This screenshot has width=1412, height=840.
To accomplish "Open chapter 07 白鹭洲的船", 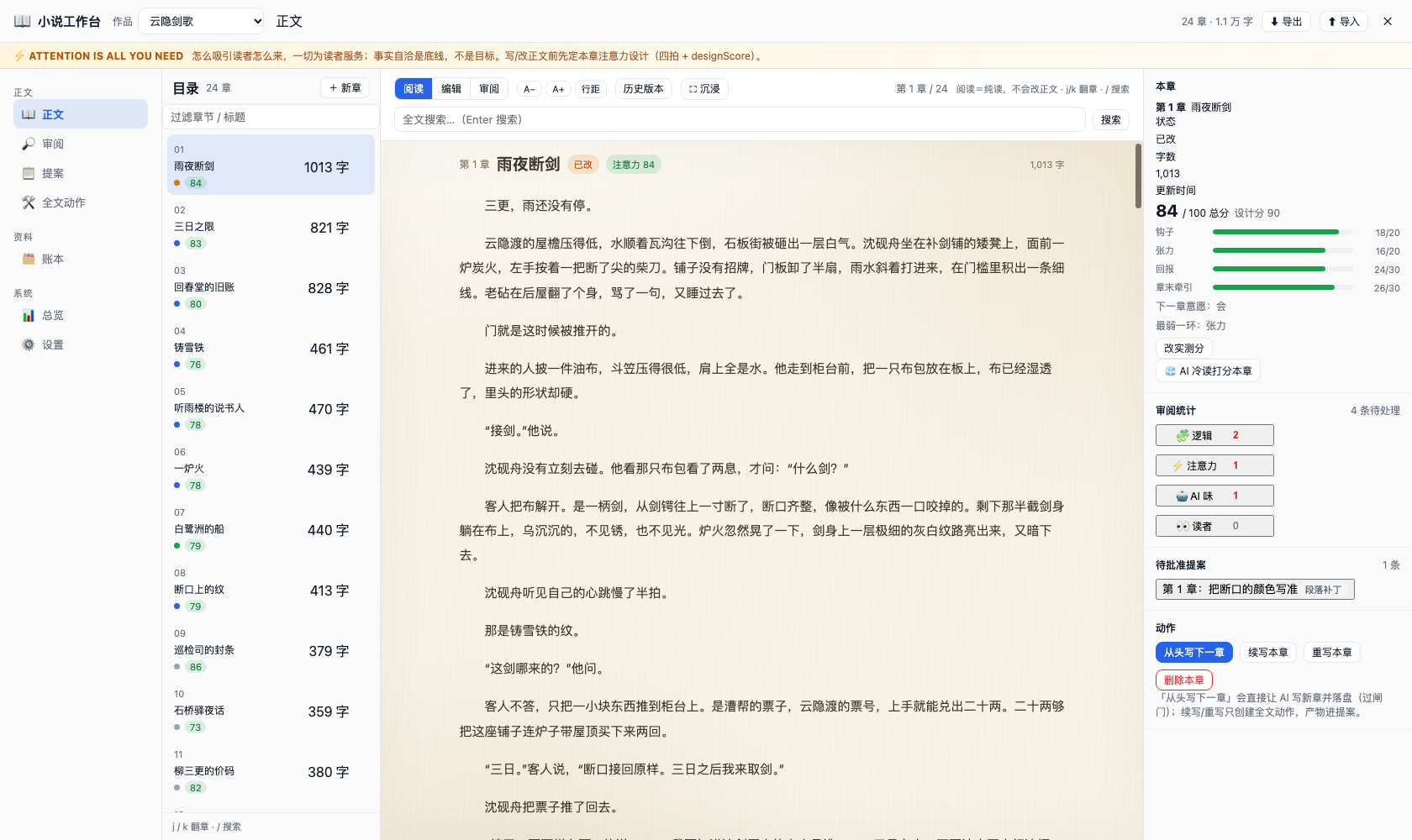I will [271, 529].
